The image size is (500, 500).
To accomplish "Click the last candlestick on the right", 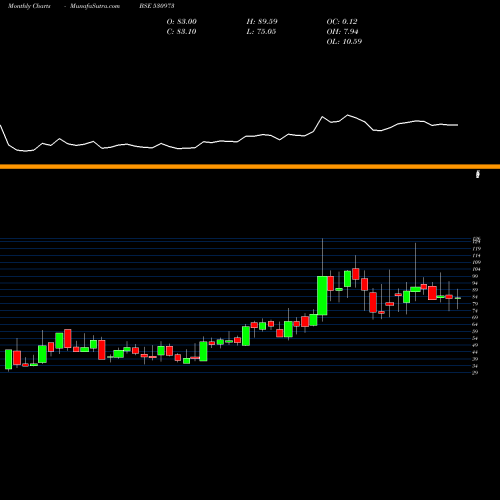I will click(458, 298).
